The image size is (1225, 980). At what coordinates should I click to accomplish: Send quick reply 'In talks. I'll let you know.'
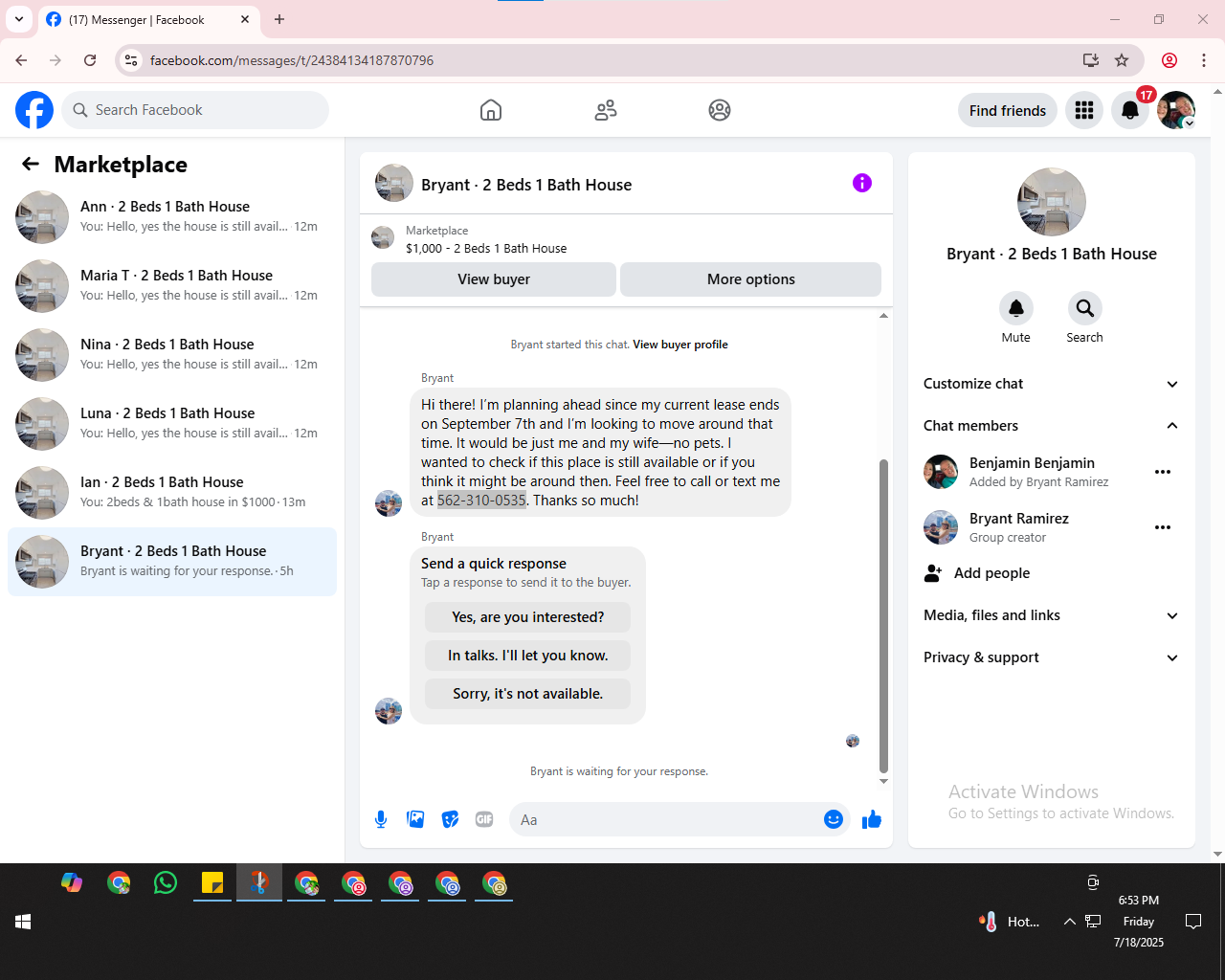(527, 656)
